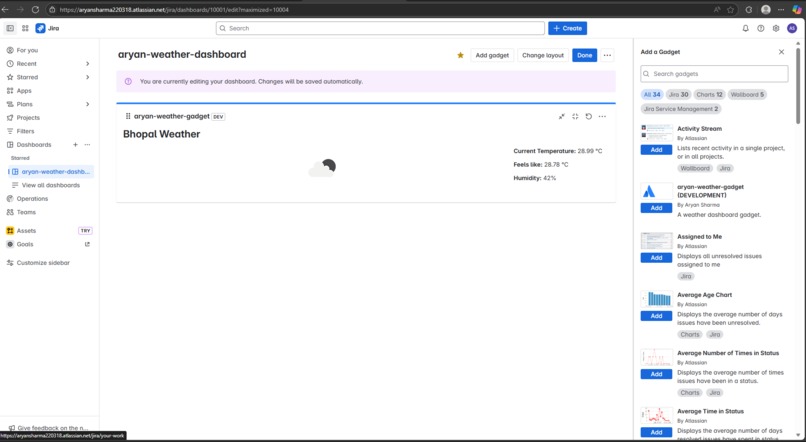This screenshot has width=806, height=442.
Task: Click Done to finish editing the dashboard
Action: tap(584, 55)
